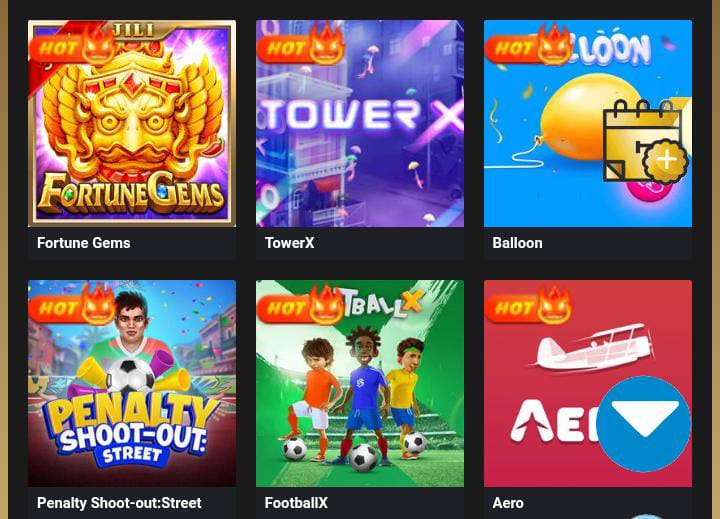Click the HOT flame badge on Aero
Screen dimensions: 720x519
(529, 305)
